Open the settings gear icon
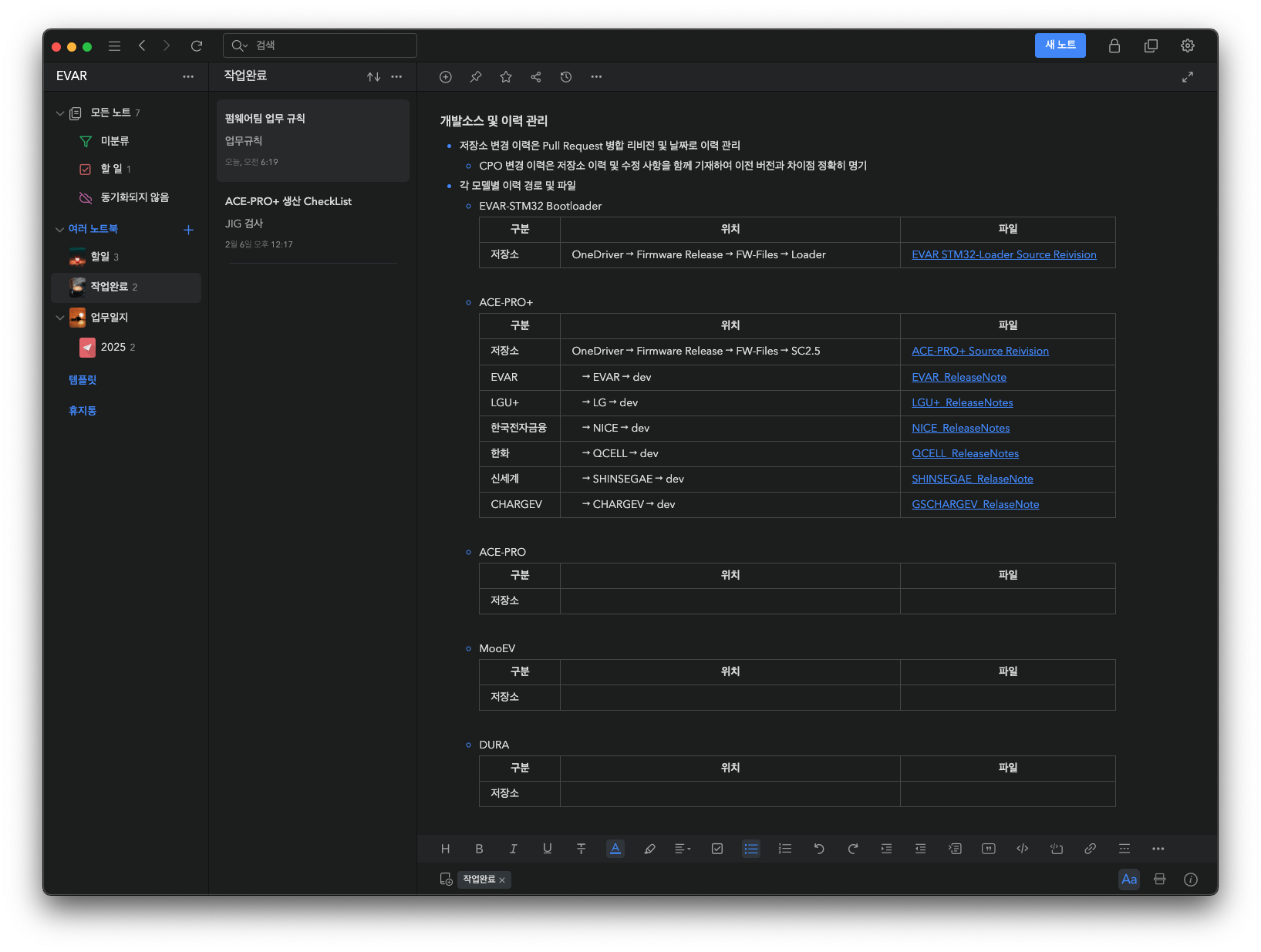The image size is (1261, 952). pyautogui.click(x=1188, y=46)
